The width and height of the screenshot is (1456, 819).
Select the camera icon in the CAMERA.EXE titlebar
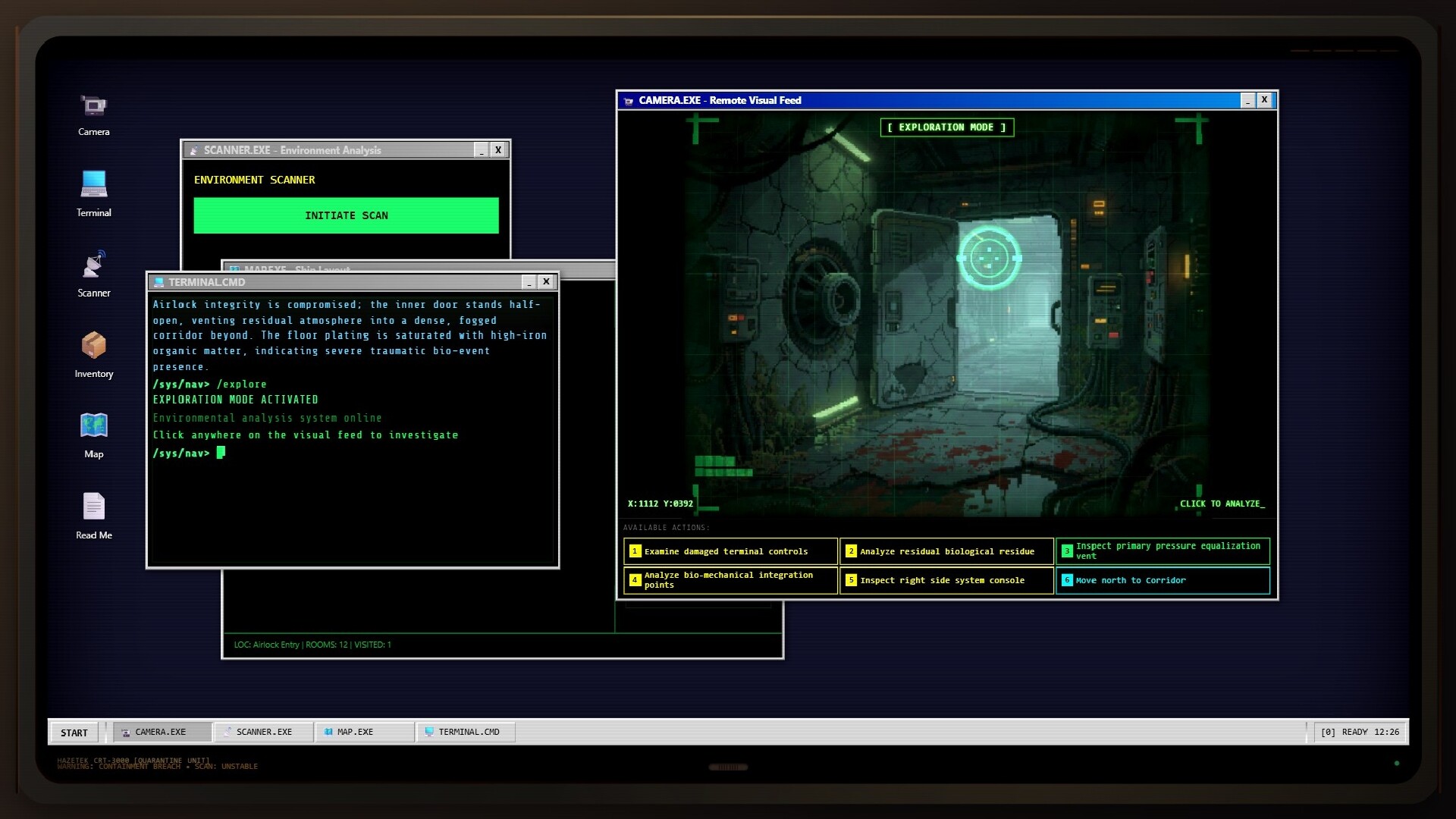click(628, 100)
